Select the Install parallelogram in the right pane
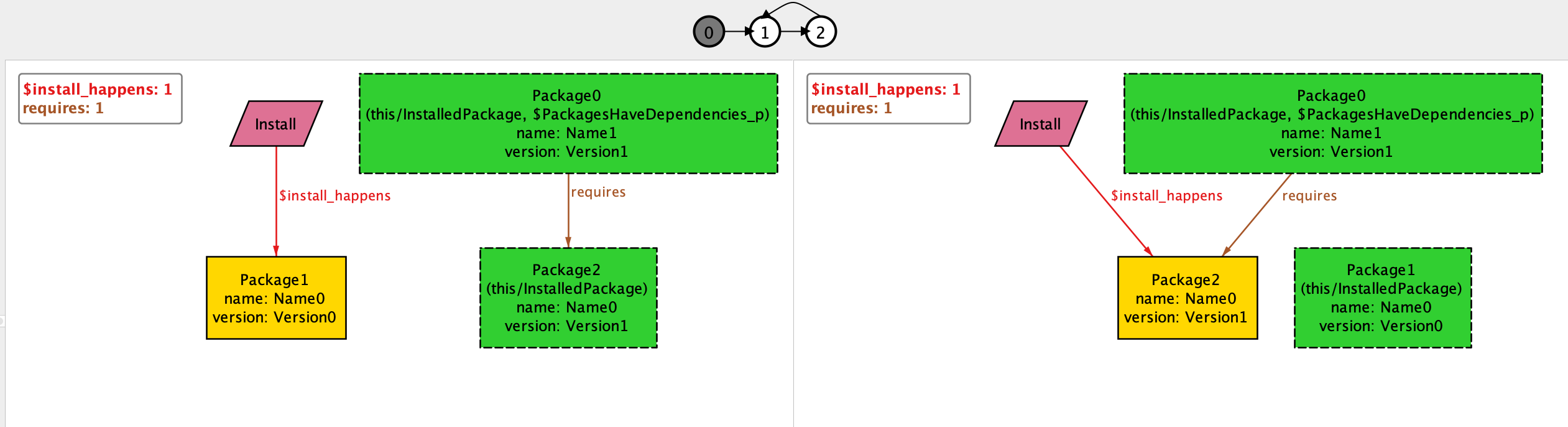 (1041, 124)
